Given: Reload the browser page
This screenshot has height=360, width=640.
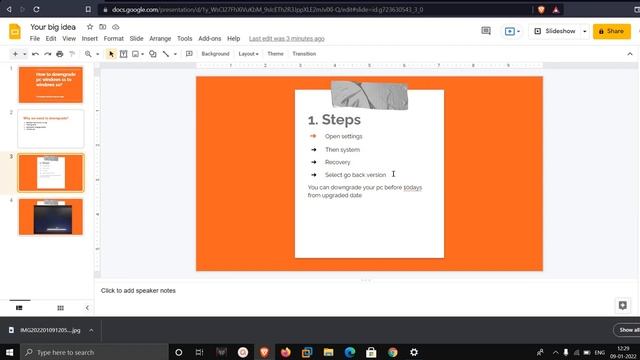Looking at the screenshot, I should pyautogui.click(x=36, y=9).
